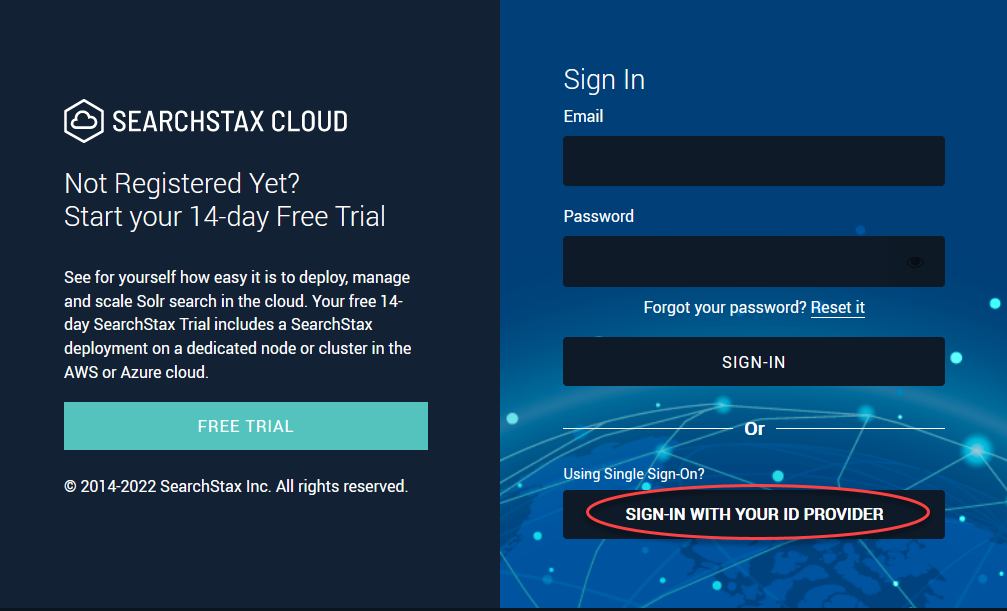Start the FREE TRIAL button
This screenshot has height=611, width=1007.
click(246, 426)
